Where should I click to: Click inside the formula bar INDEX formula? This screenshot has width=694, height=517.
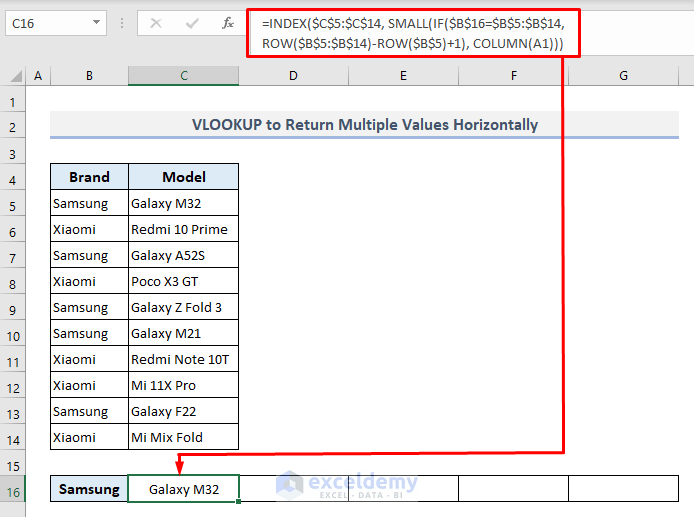coord(413,33)
